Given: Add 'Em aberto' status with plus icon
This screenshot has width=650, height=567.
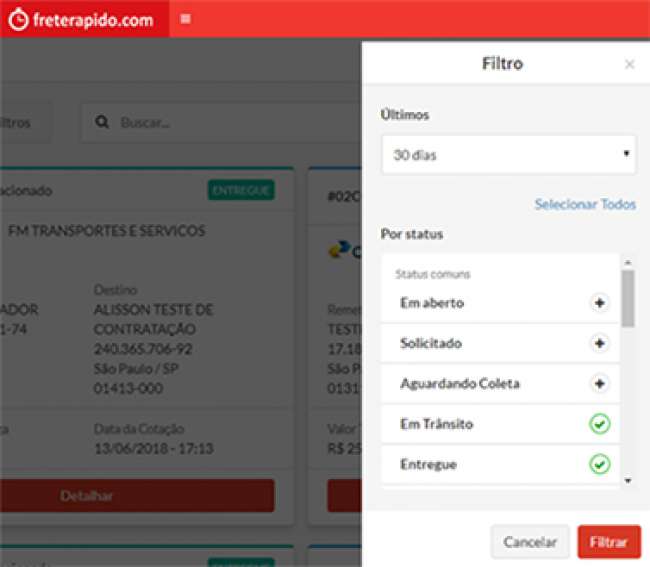Looking at the screenshot, I should [x=599, y=303].
